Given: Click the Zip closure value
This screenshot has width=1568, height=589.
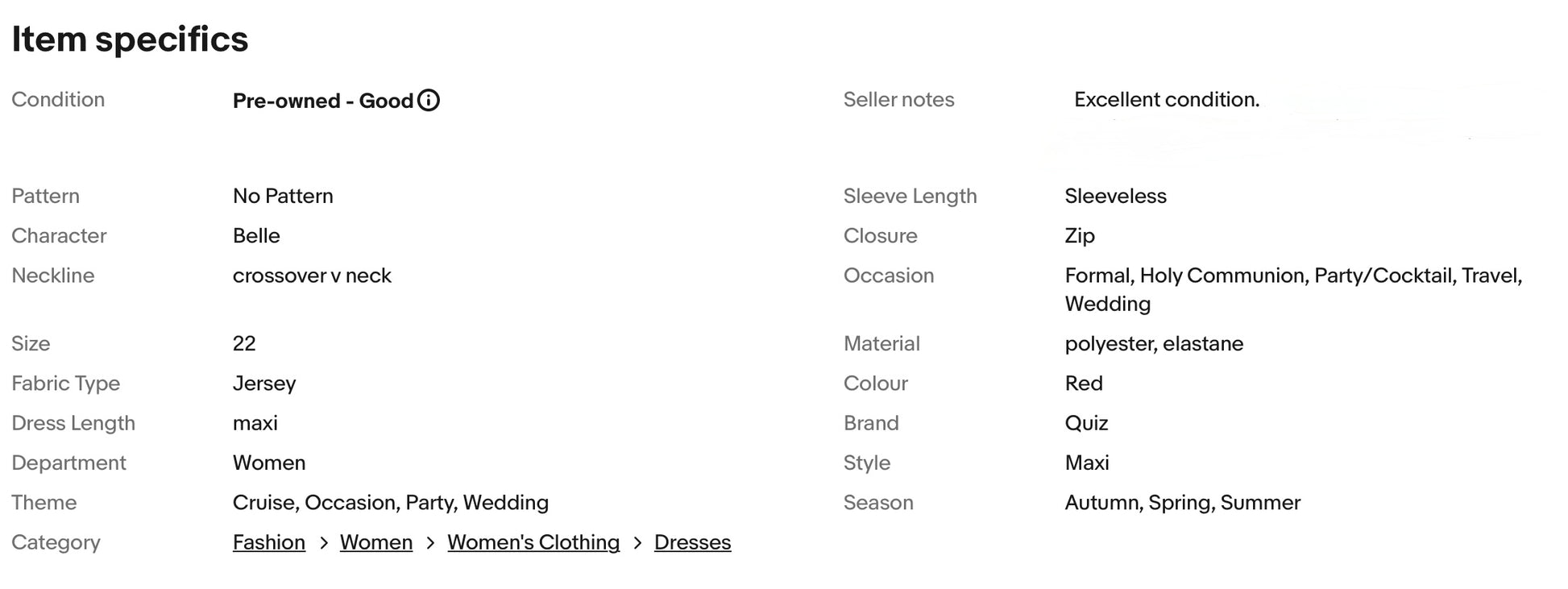Looking at the screenshot, I should [x=1080, y=236].
